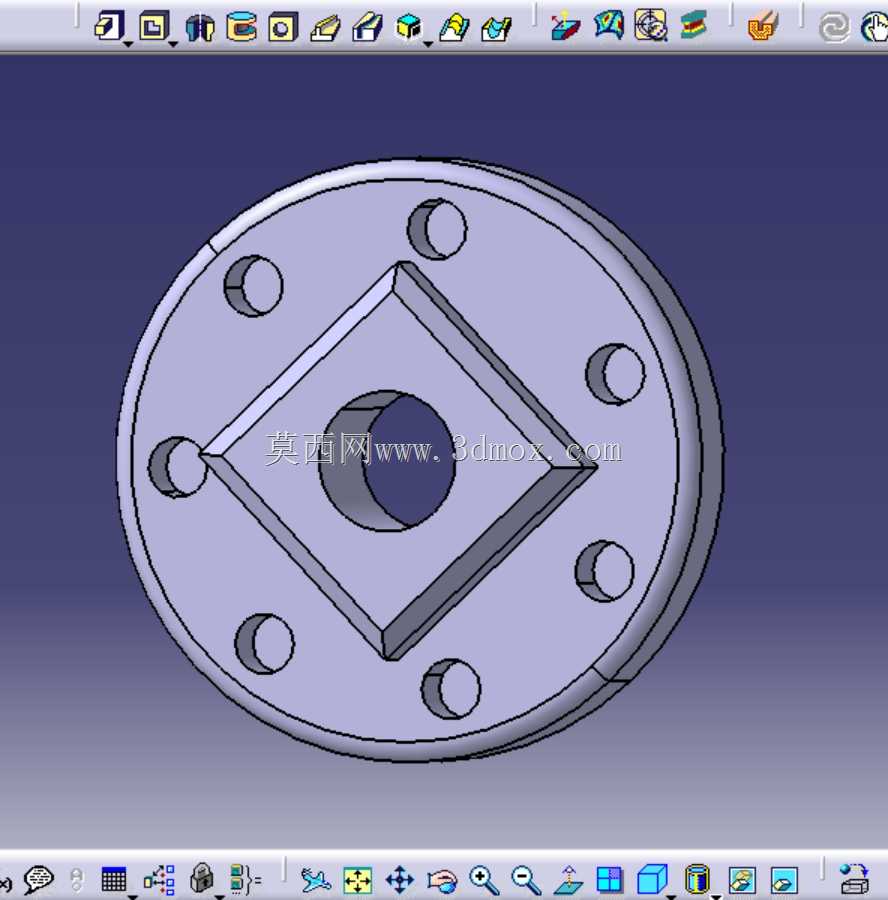Screen dimensions: 888x900
Task: Select the Rib tool
Action: click(x=325, y=28)
